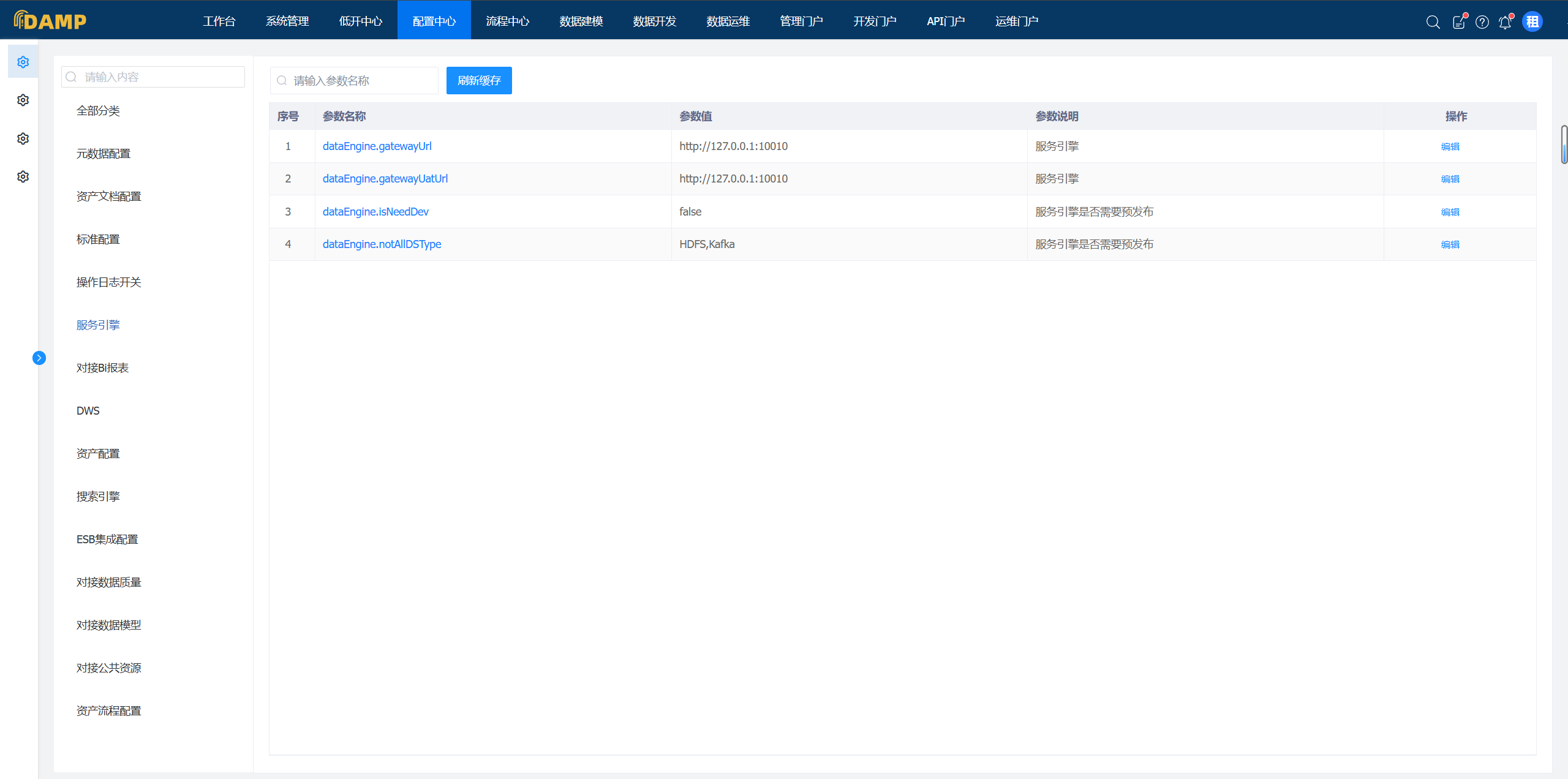Click 编辑 for dataEngine.notAllDSType row
This screenshot has width=1568, height=779.
click(x=1450, y=244)
